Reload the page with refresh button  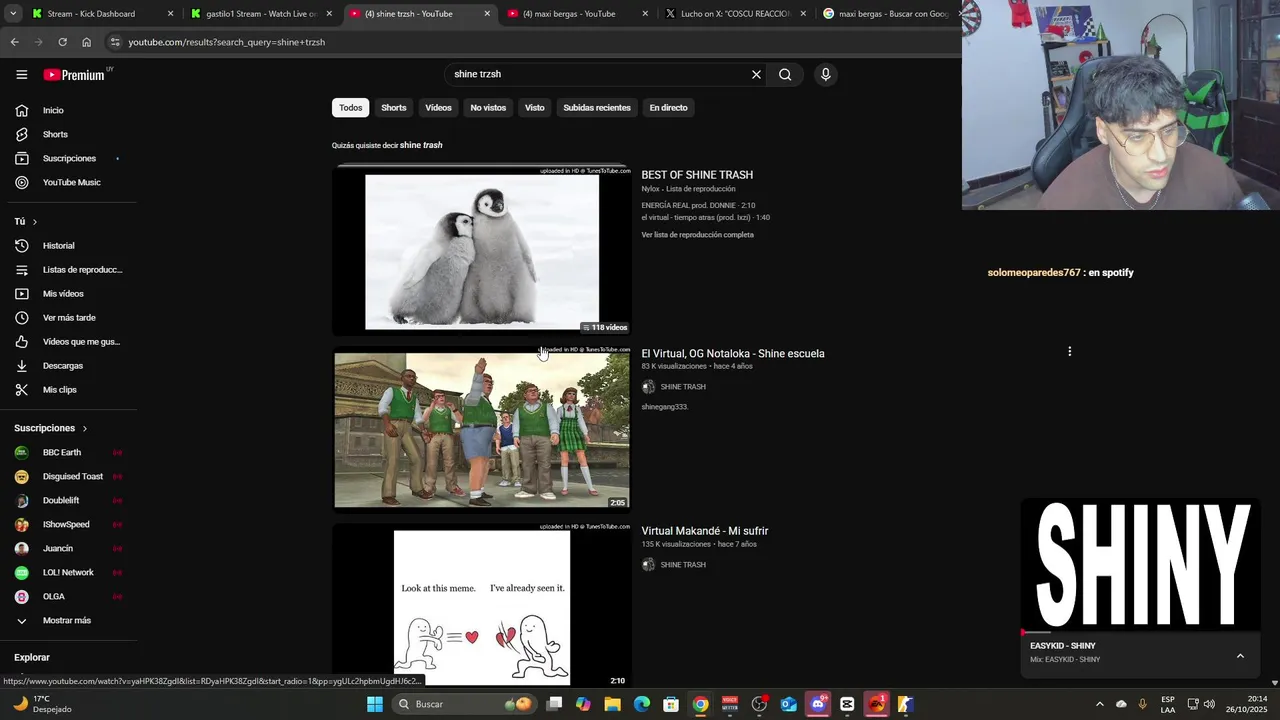pyautogui.click(x=62, y=42)
